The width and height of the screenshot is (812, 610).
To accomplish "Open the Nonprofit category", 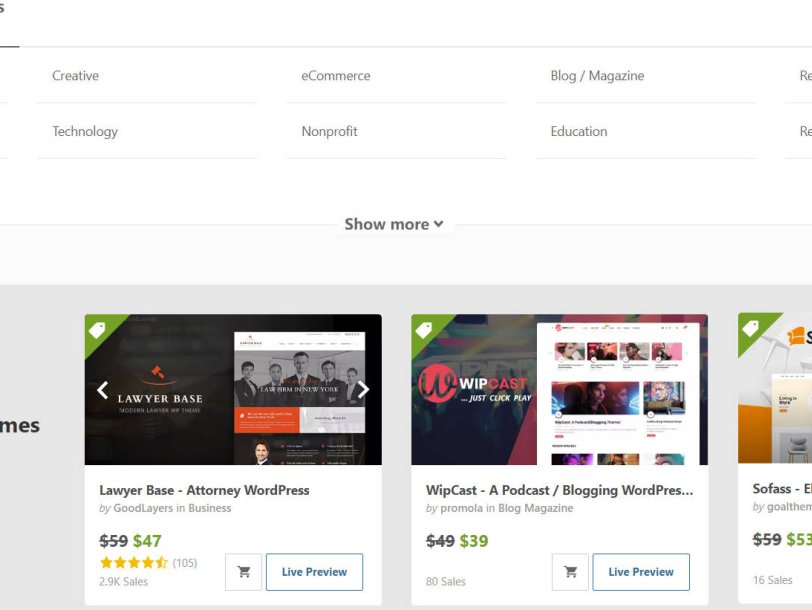I will pyautogui.click(x=329, y=131).
